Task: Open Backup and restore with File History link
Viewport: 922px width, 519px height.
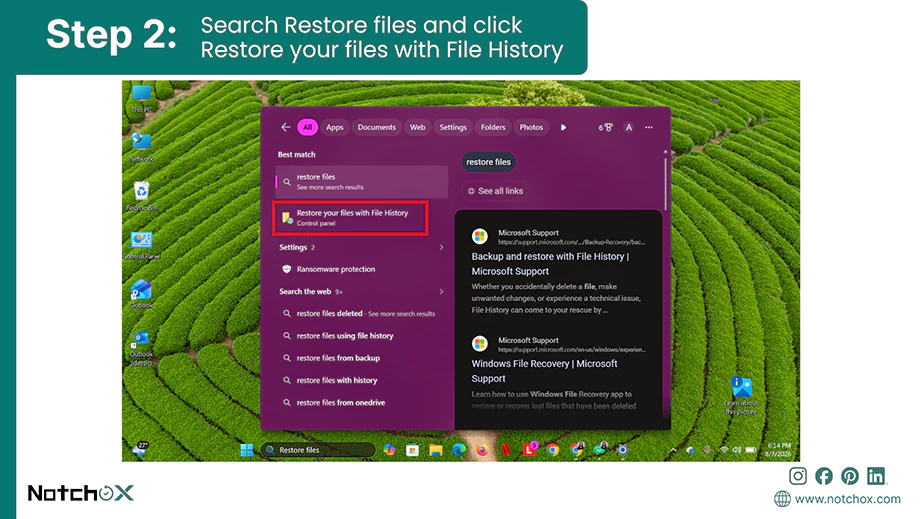Action: click(x=550, y=264)
